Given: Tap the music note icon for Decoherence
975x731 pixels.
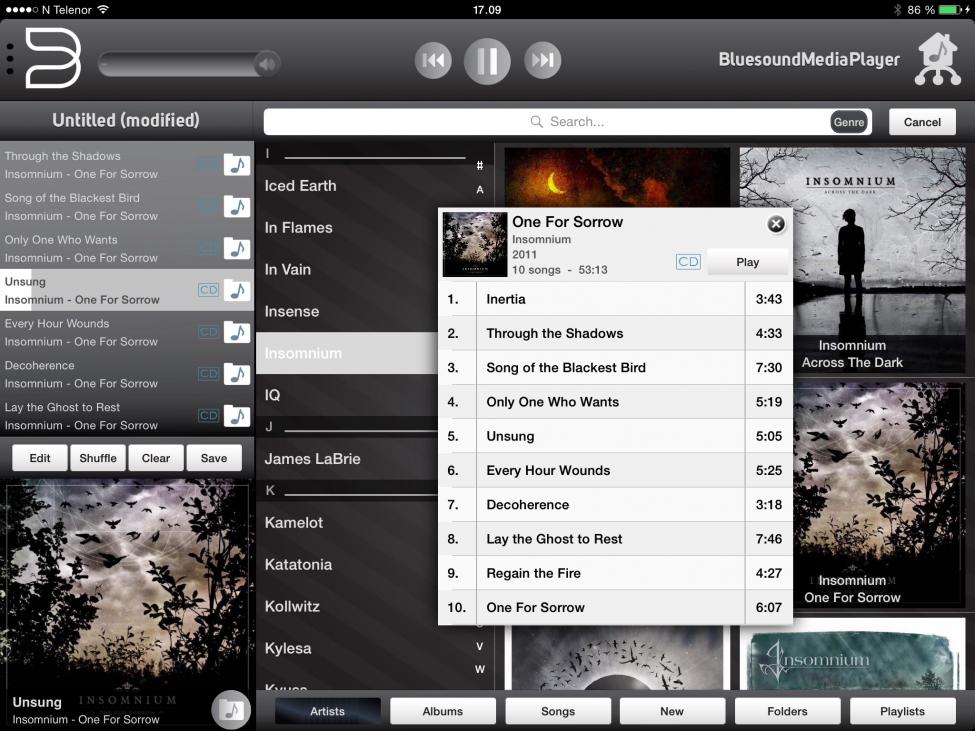Looking at the screenshot, I should coord(237,374).
